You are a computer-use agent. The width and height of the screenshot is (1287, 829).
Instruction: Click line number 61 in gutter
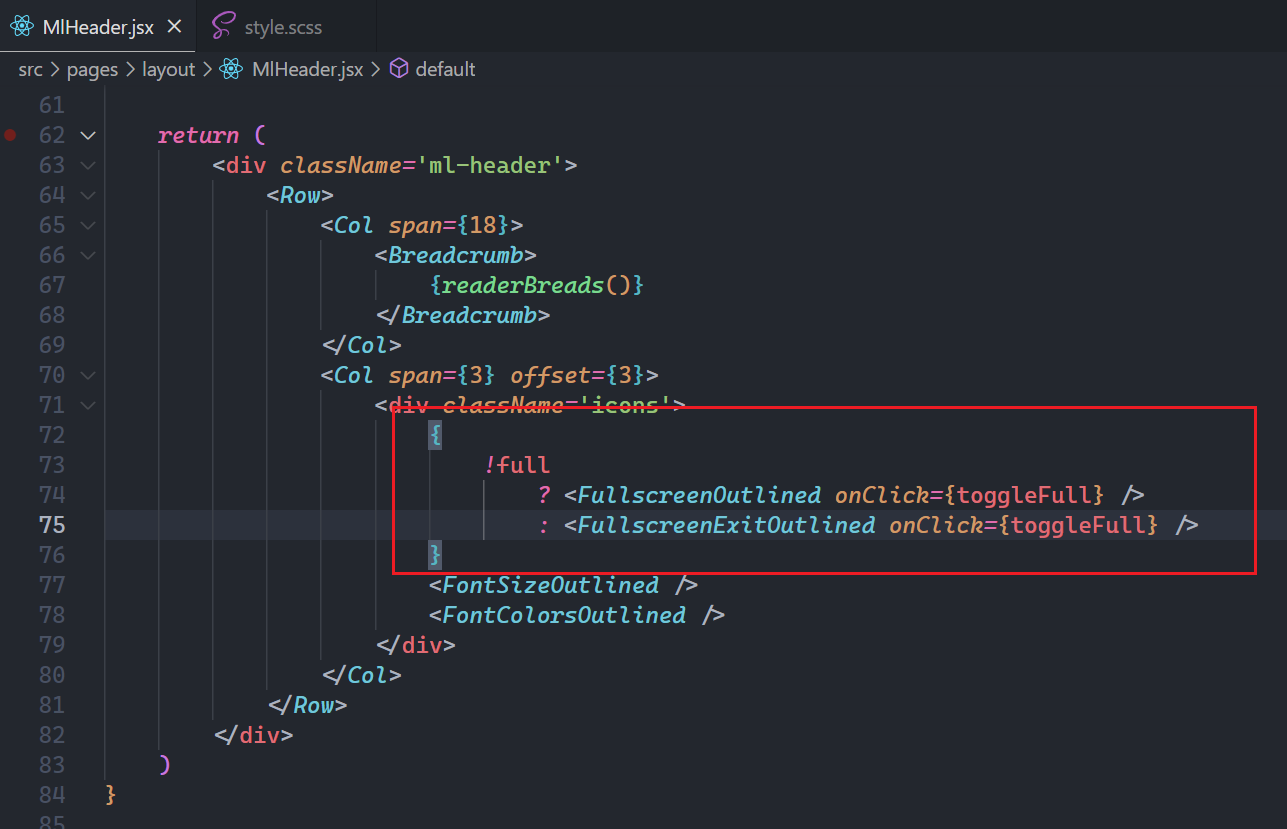point(52,105)
